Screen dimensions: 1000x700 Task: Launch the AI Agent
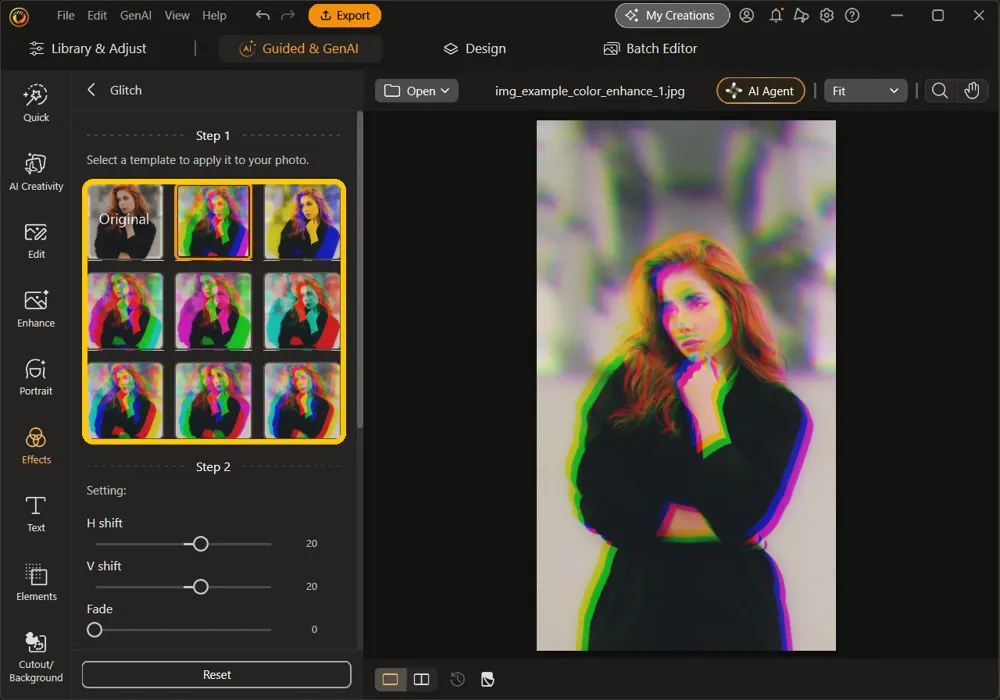(x=761, y=91)
